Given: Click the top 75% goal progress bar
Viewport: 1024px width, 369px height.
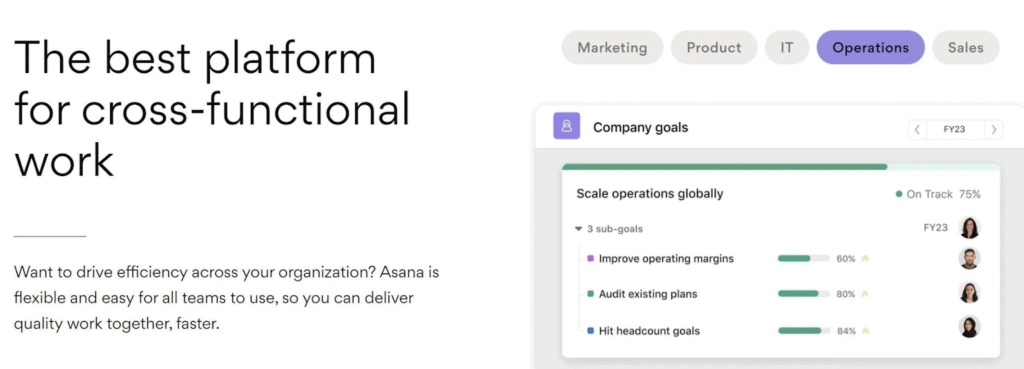Looking at the screenshot, I should point(780,167).
